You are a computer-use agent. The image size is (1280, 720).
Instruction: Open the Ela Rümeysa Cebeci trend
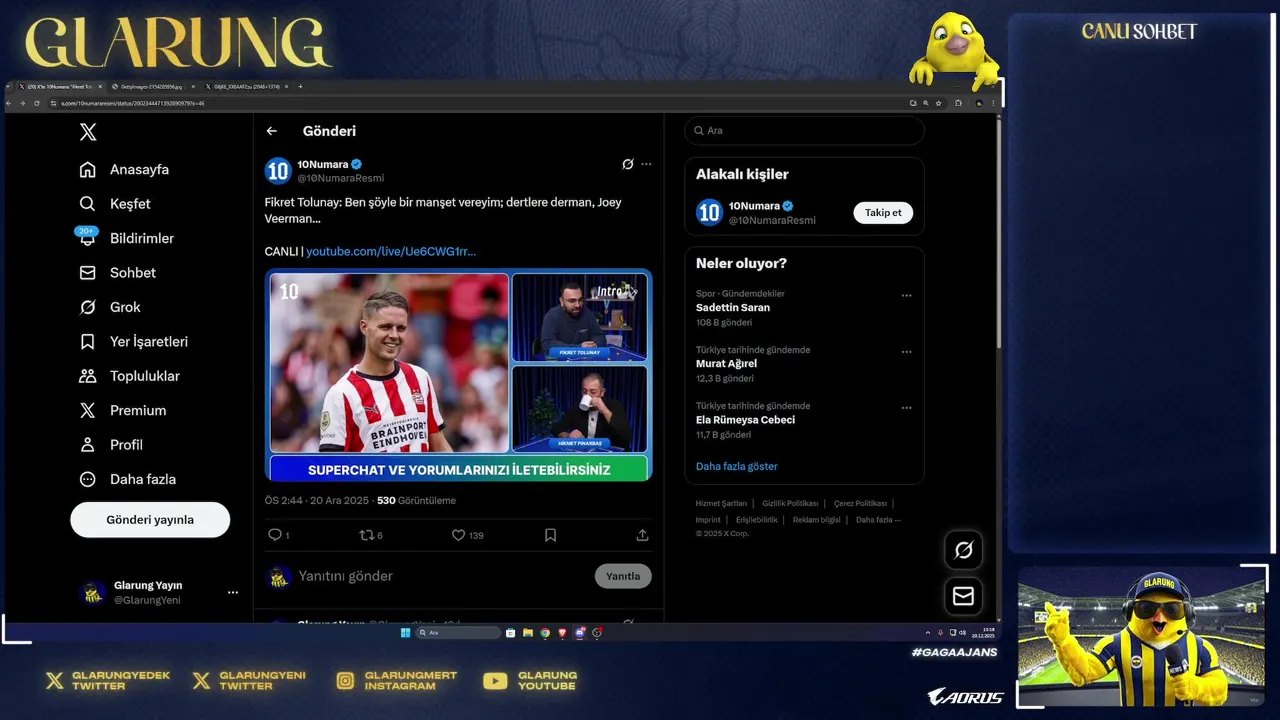745,420
